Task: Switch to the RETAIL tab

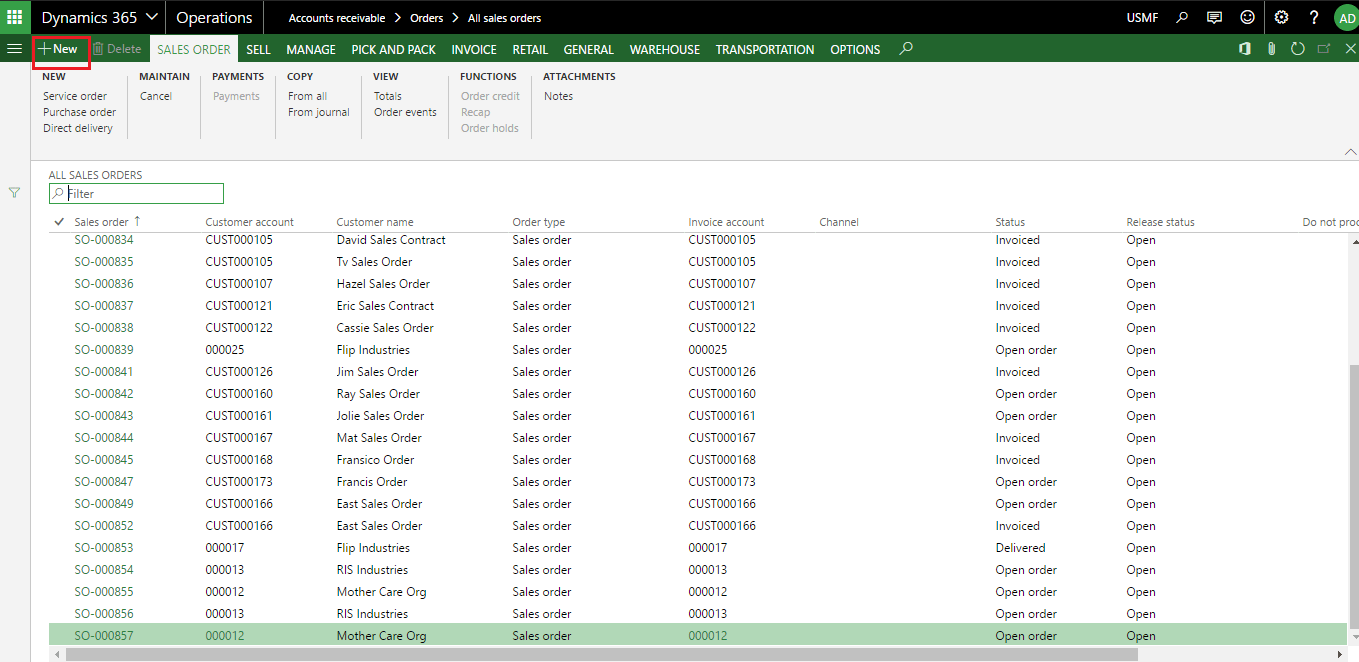Action: pos(530,48)
